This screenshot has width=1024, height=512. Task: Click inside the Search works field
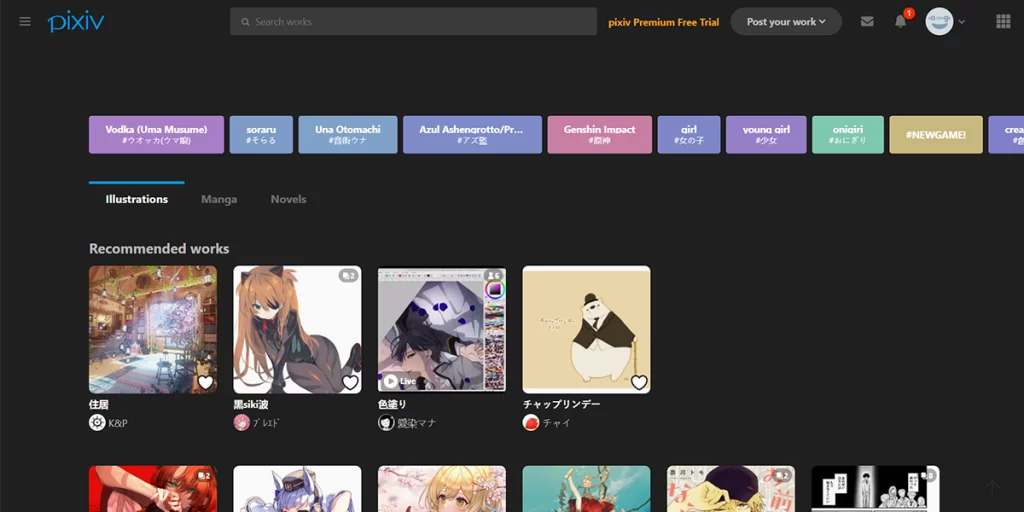pyautogui.click(x=413, y=22)
